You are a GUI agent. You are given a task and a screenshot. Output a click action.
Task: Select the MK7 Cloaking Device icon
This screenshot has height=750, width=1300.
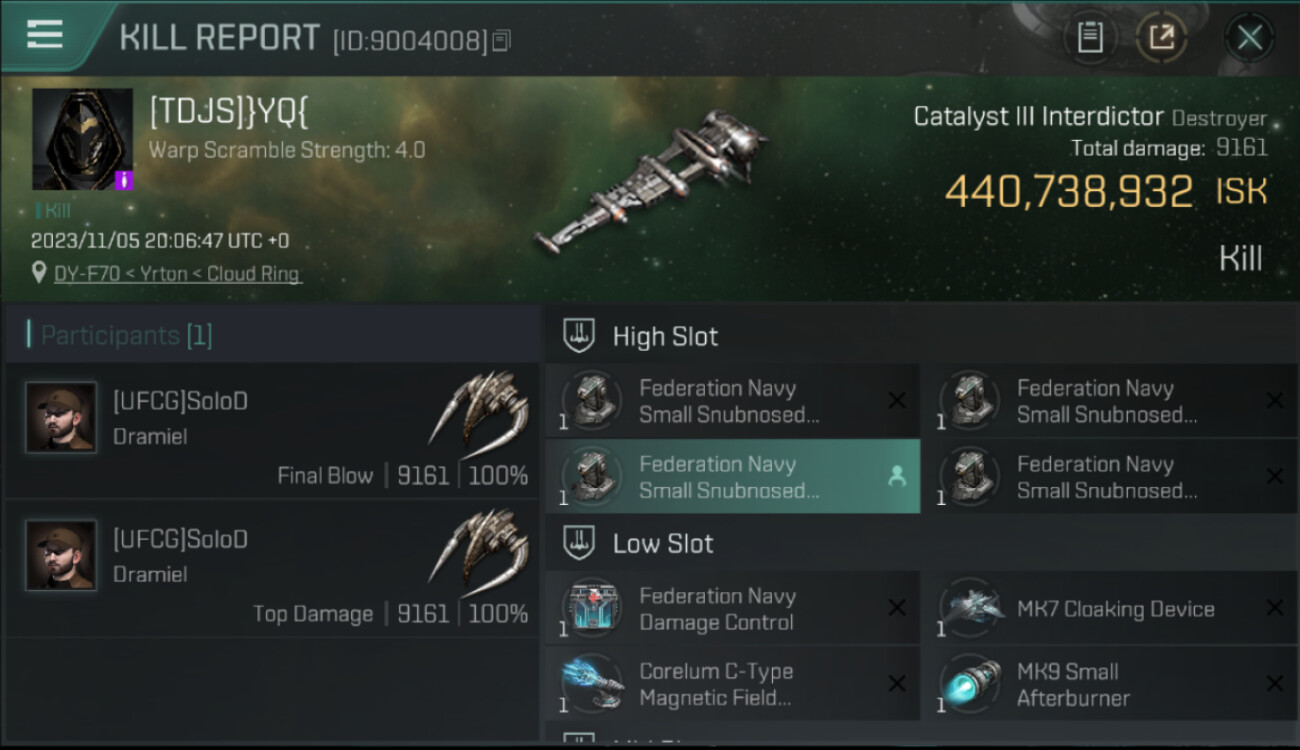(x=971, y=608)
